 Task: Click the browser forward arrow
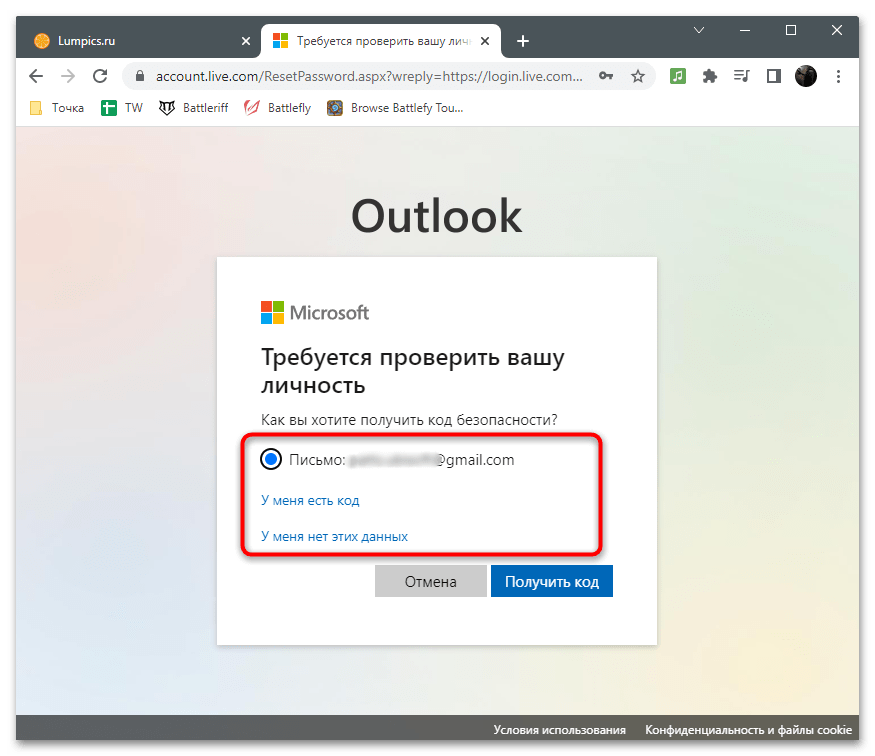68,76
